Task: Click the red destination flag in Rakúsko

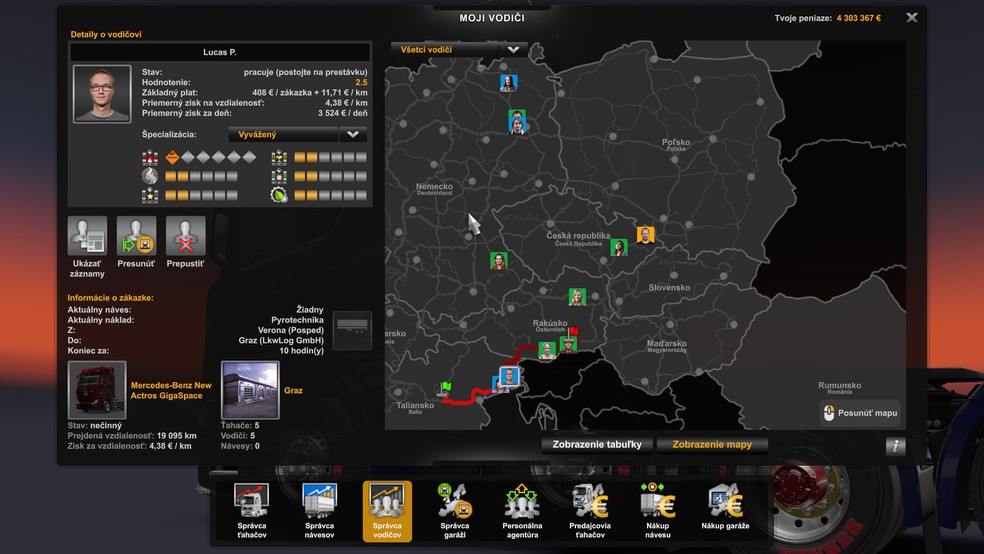Action: tap(572, 331)
